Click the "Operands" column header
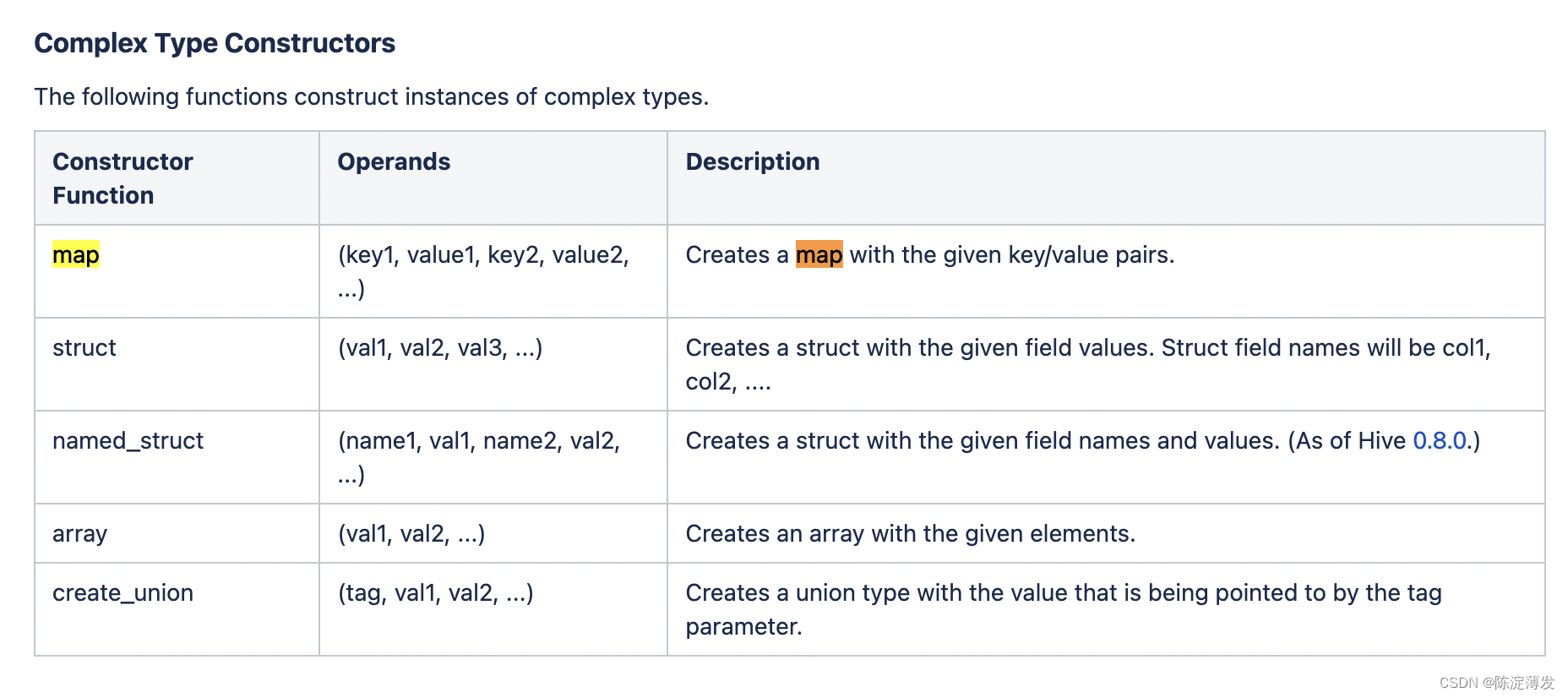 pyautogui.click(x=493, y=178)
